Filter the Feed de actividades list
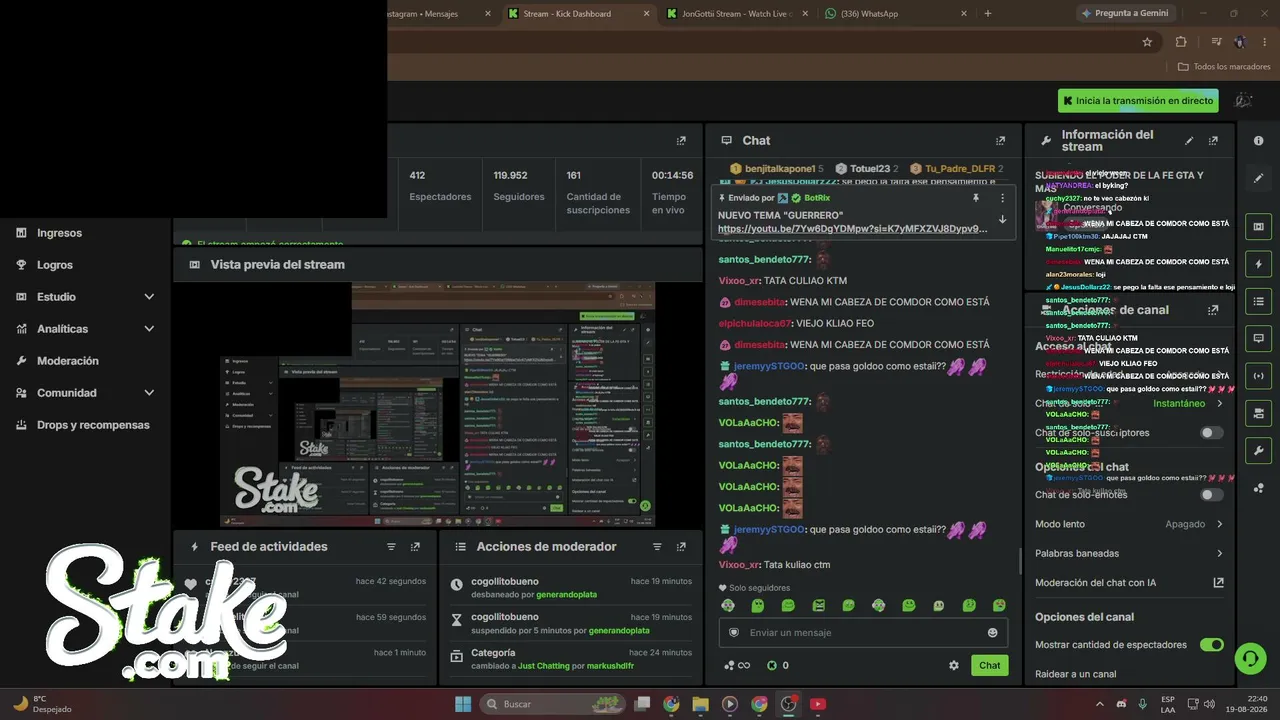The image size is (1280, 720). tap(391, 547)
